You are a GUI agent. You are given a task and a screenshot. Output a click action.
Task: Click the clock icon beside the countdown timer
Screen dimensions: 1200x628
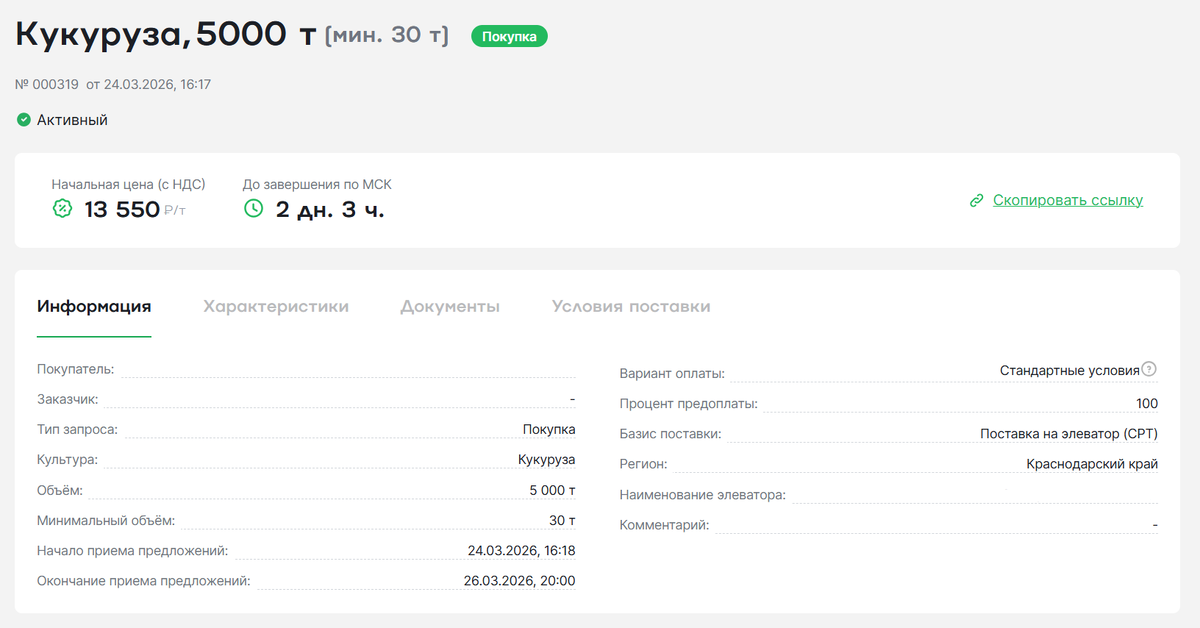point(253,209)
